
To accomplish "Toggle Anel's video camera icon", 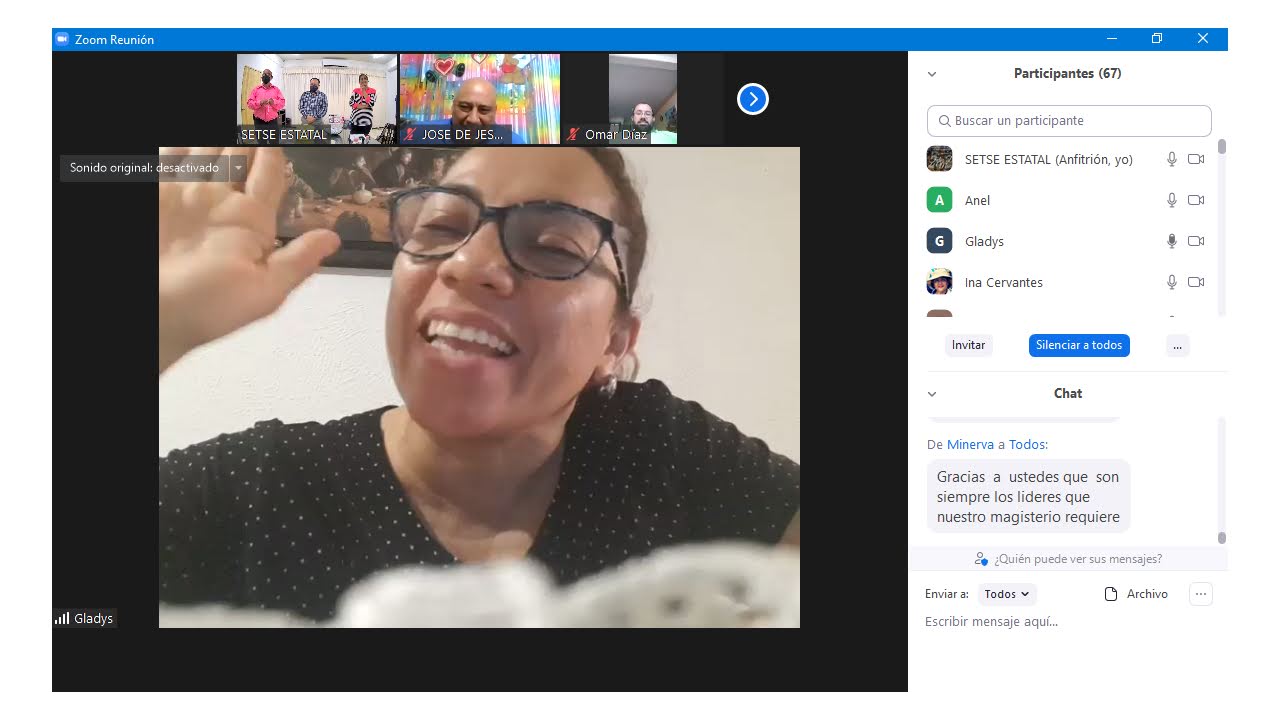I will (1196, 200).
